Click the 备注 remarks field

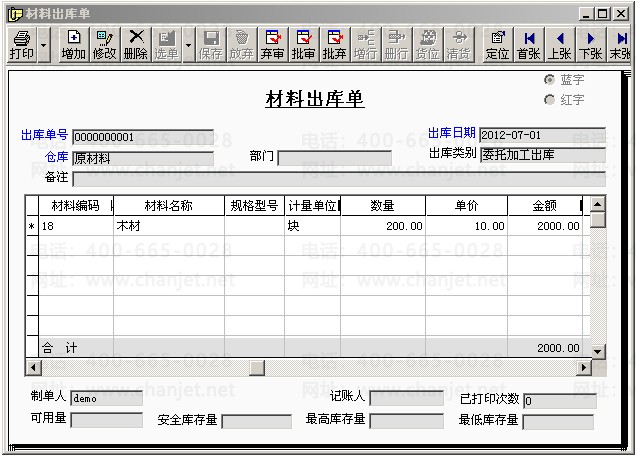[339, 179]
